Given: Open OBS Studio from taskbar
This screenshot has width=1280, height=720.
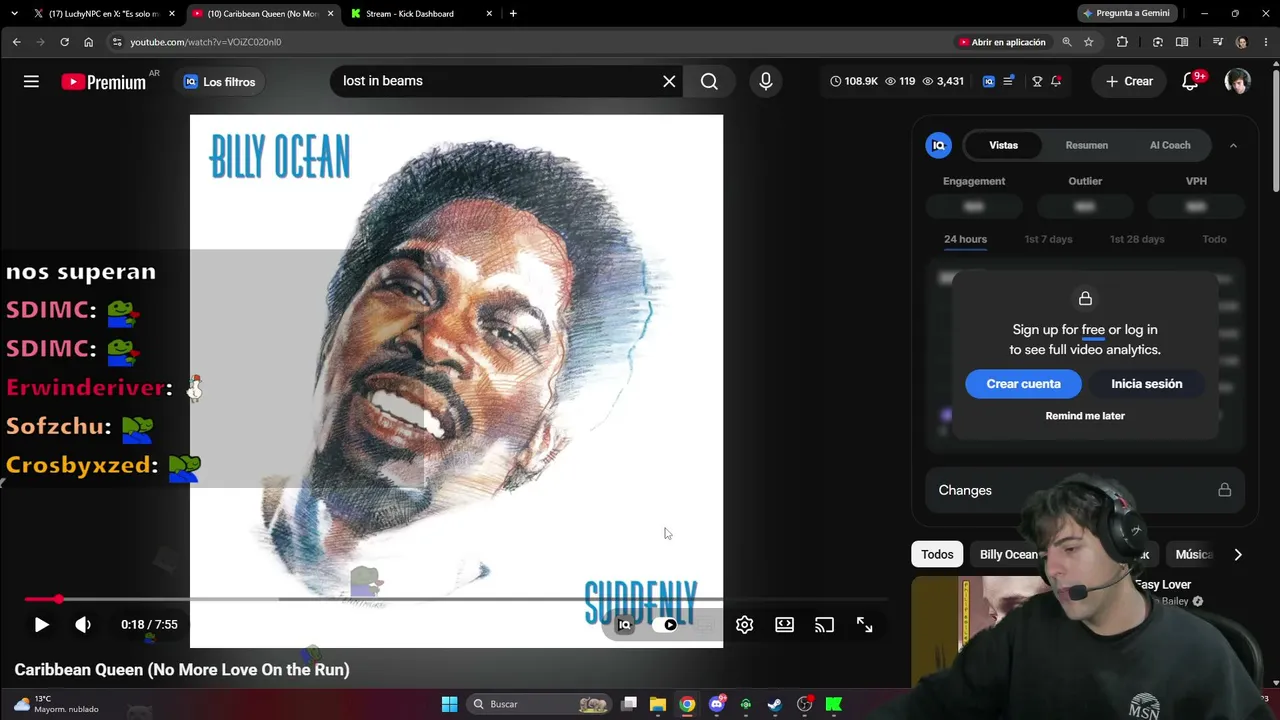Looking at the screenshot, I should tap(804, 704).
